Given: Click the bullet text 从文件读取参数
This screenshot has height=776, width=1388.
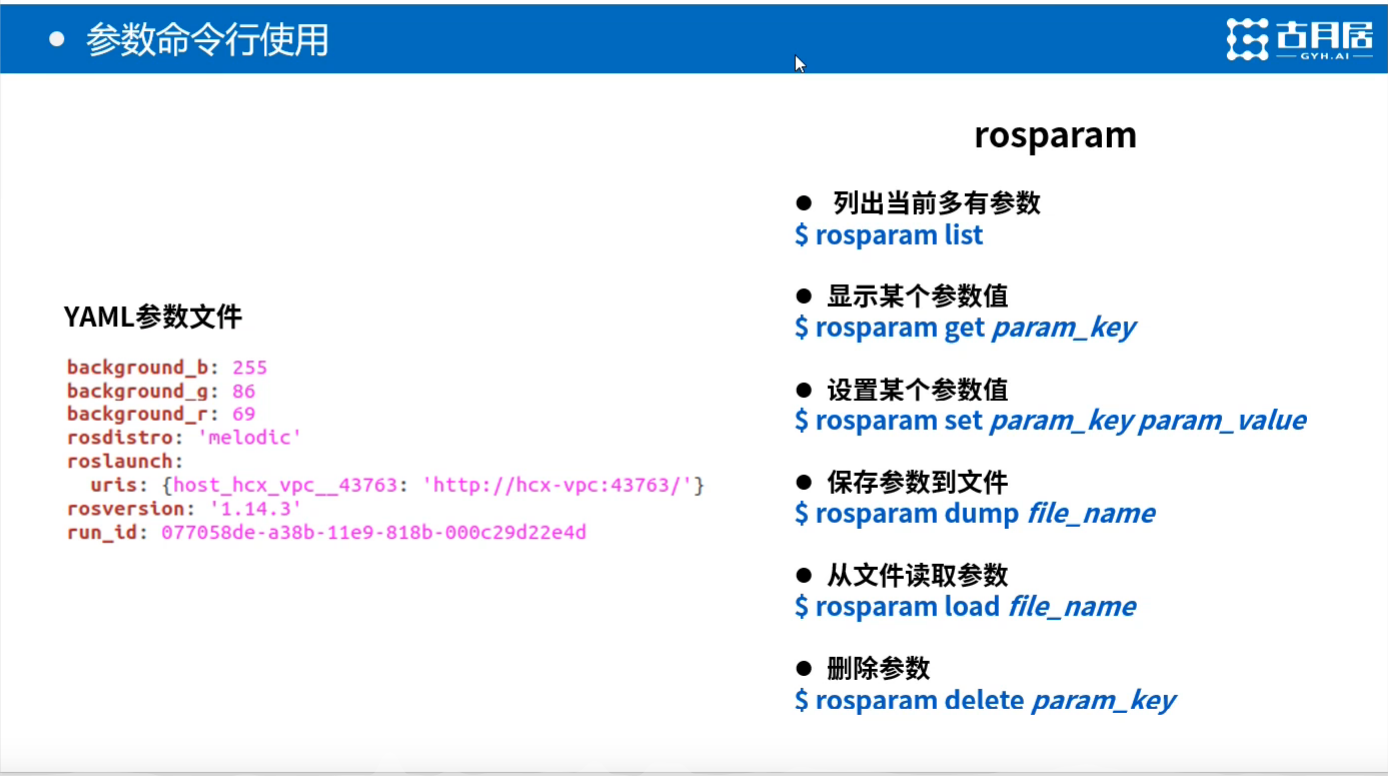Looking at the screenshot, I should pyautogui.click(x=918, y=575).
